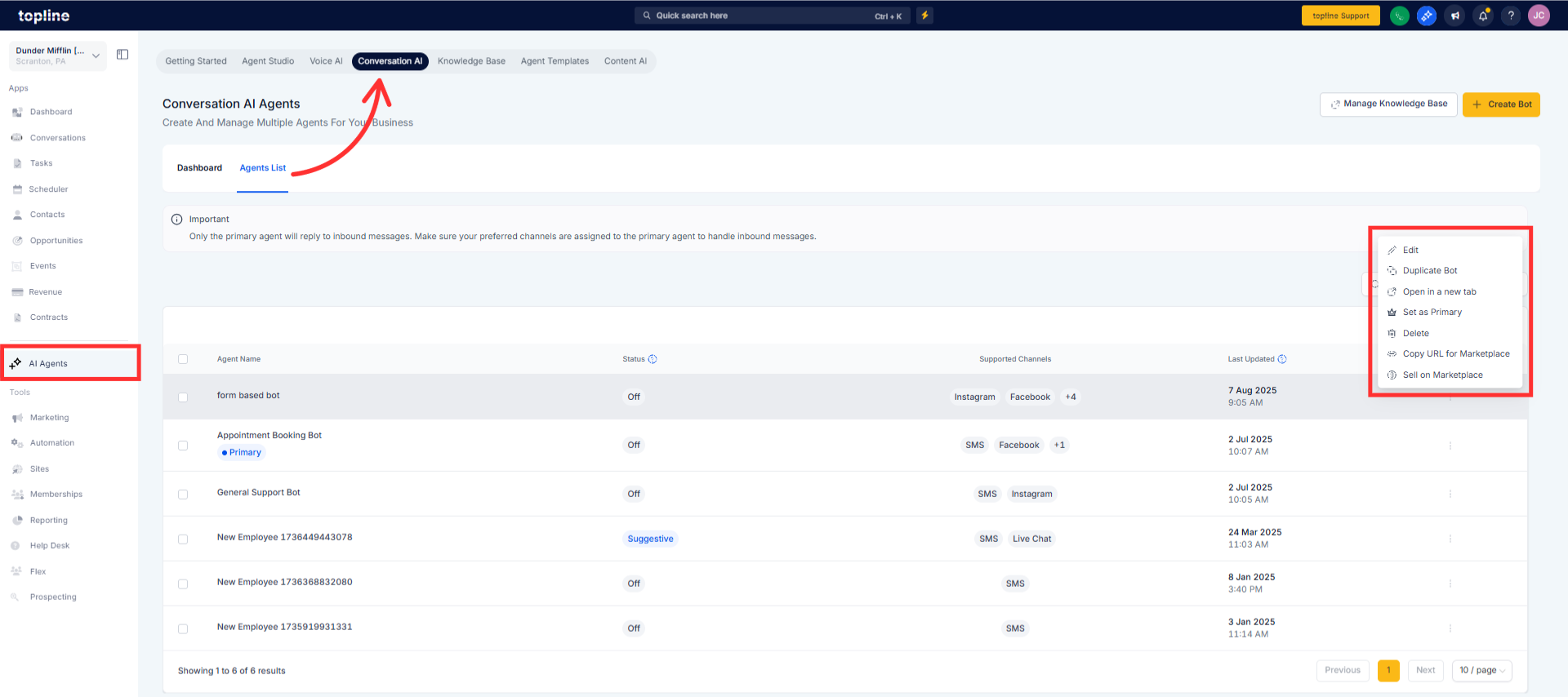Check the General Support Bot checkbox
Viewport: 1568px width, 697px height.
(x=183, y=495)
